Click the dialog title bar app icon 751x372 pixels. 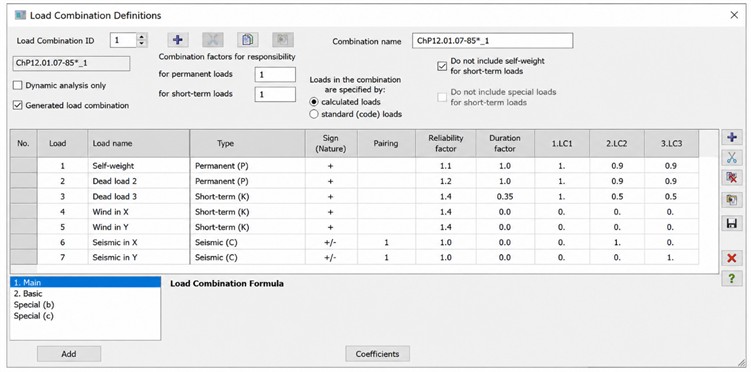pyautogui.click(x=20, y=15)
